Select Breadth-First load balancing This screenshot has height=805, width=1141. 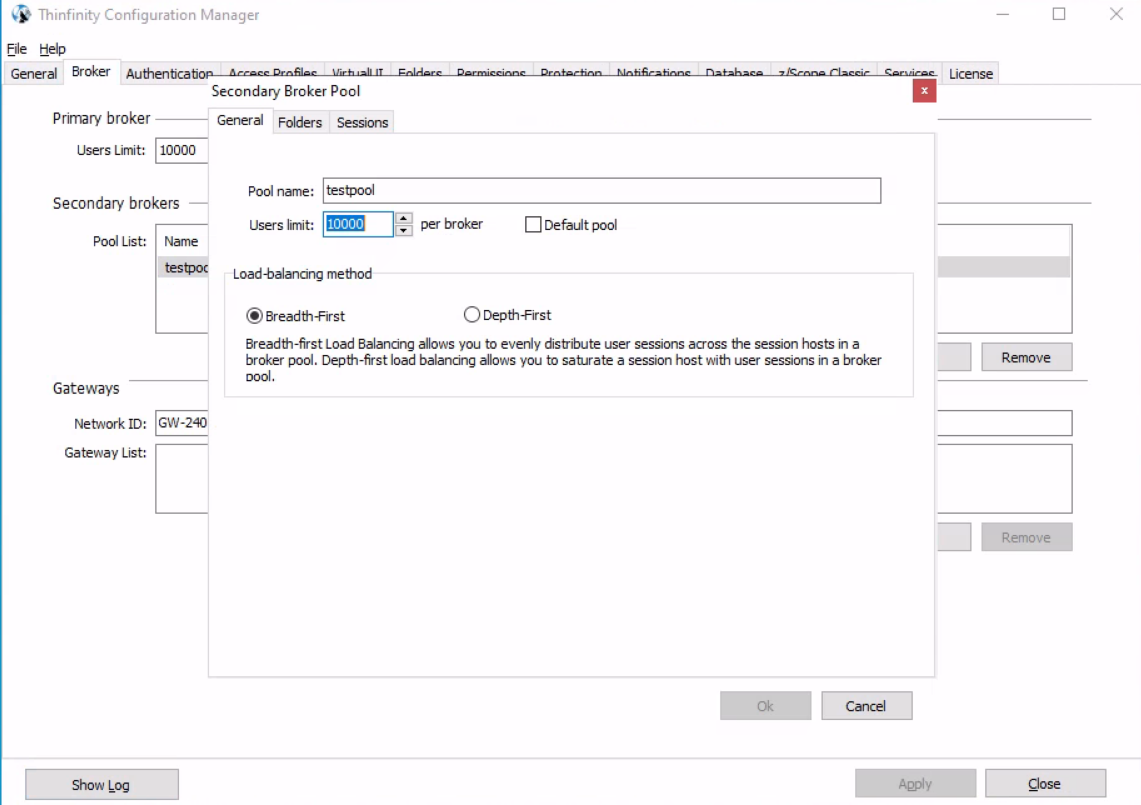(x=254, y=316)
